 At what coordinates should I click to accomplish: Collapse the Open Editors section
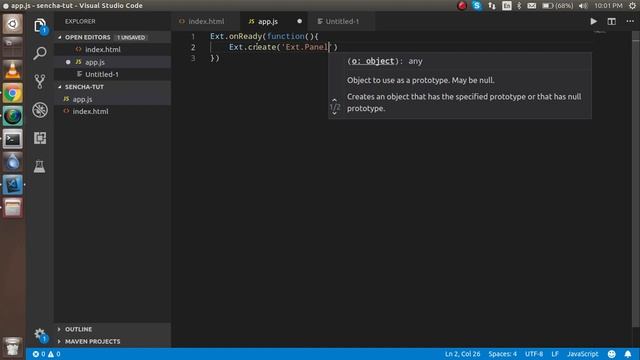coord(113,37)
